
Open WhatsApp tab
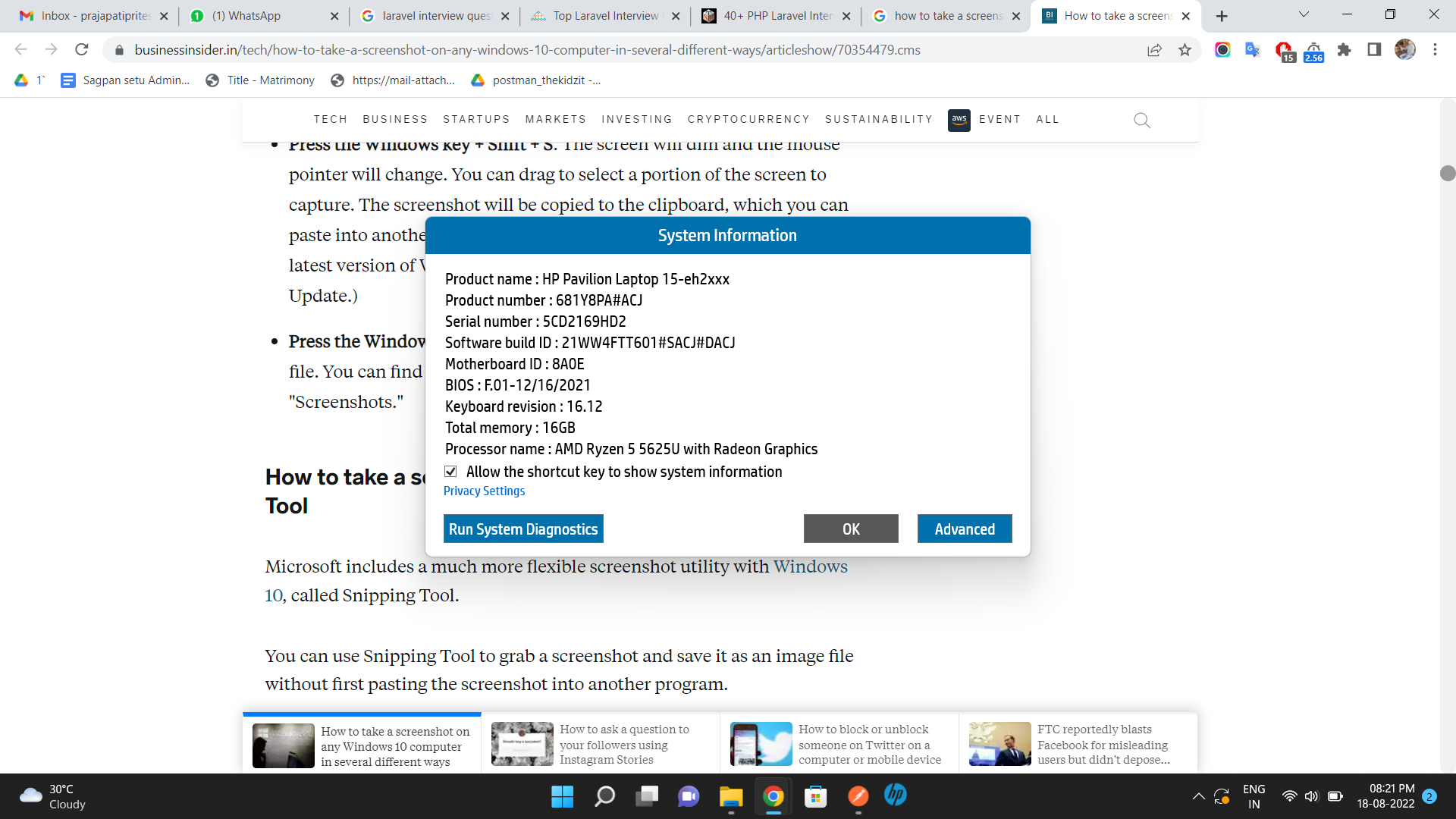click(245, 15)
